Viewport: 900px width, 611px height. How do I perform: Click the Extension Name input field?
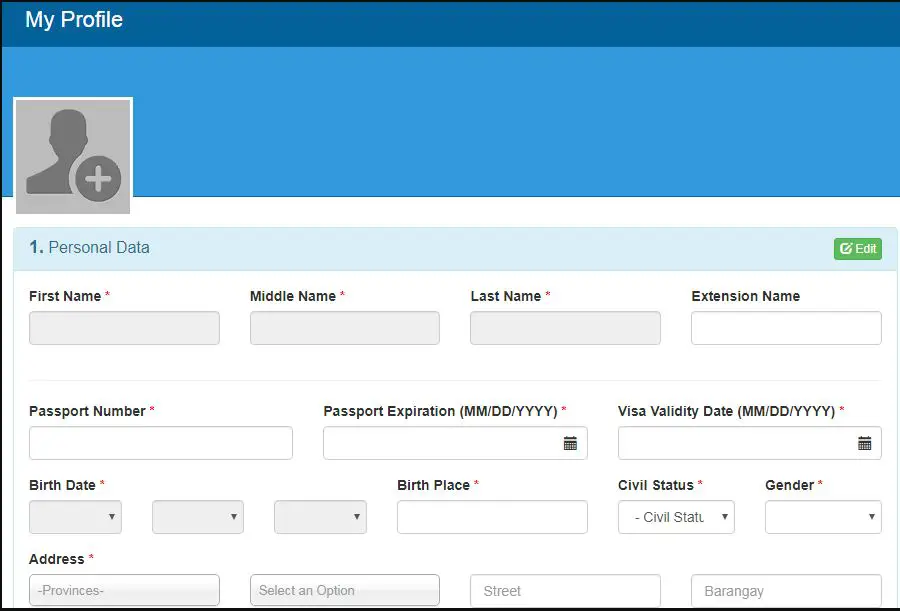[x=786, y=328]
